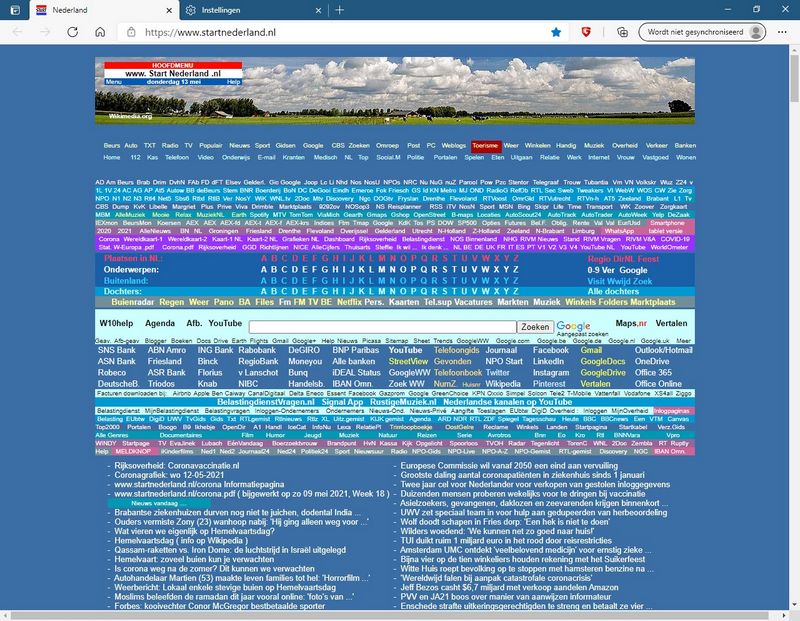Close the Instellingen tab
The width and height of the screenshot is (800, 621).
point(318,10)
